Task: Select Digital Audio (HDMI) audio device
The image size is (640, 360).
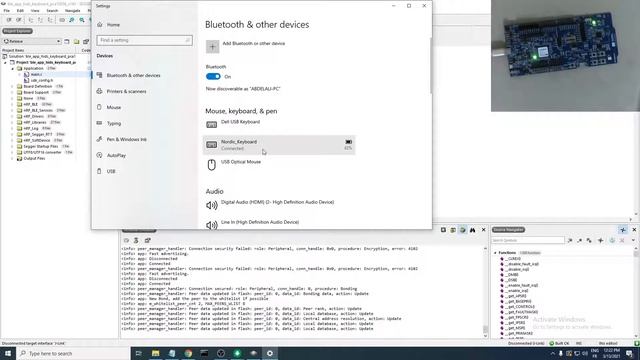Action: pos(279,204)
